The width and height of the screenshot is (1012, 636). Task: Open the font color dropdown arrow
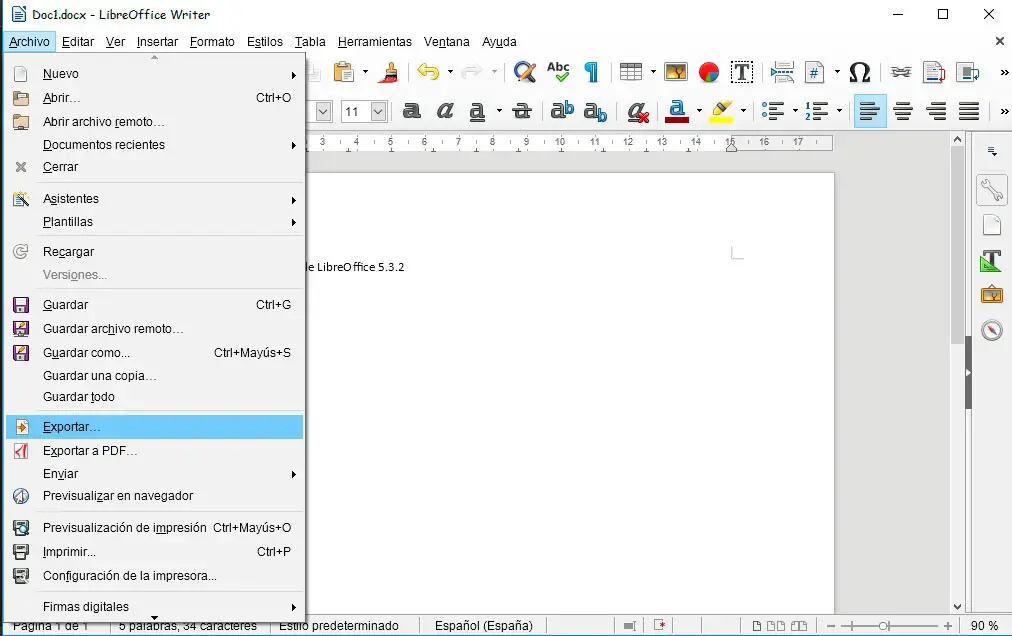[699, 111]
